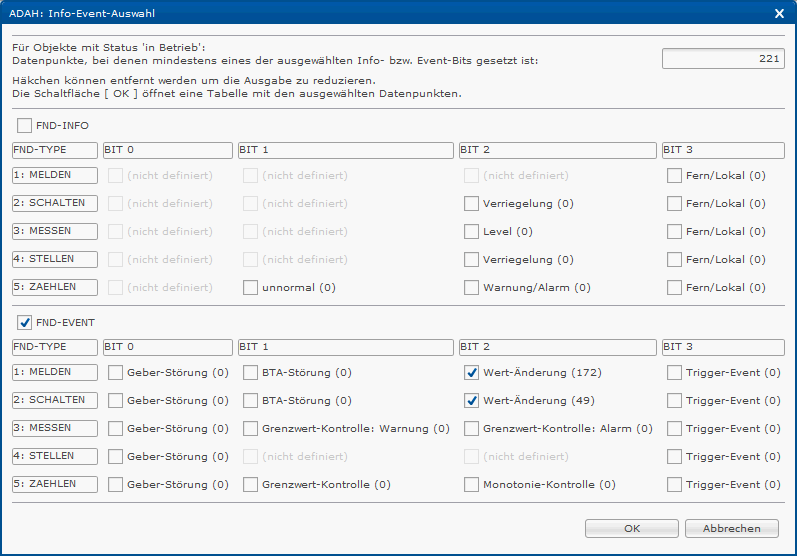Enable Verriegelung (0) in STELLEN row
This screenshot has width=797, height=556.
(471, 259)
